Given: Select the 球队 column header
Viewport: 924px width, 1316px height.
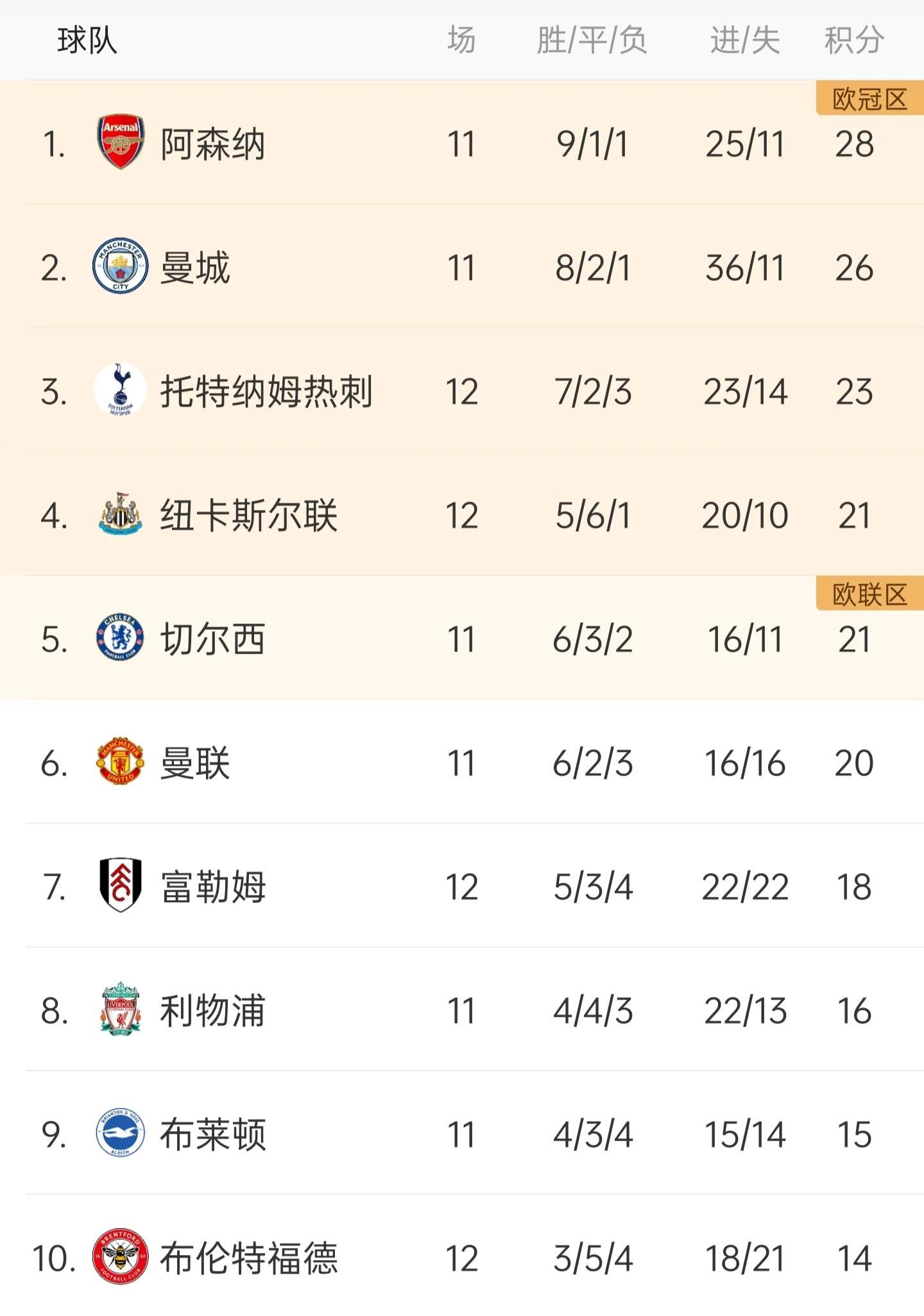Looking at the screenshot, I should (x=87, y=40).
